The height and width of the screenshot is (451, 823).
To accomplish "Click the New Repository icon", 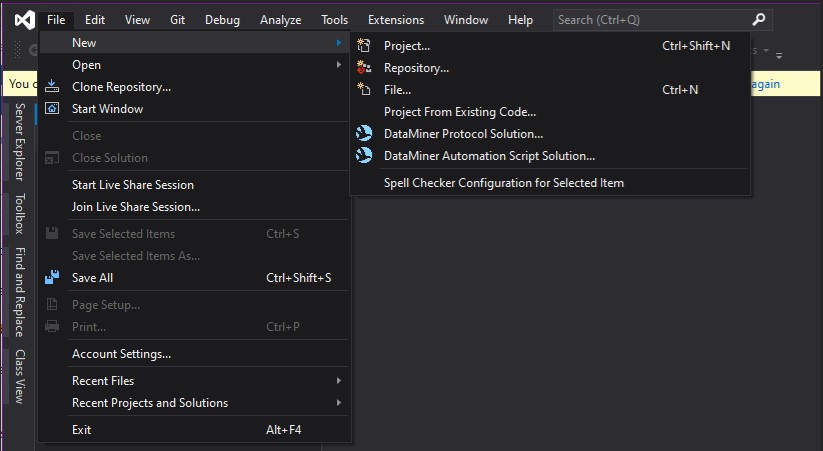I will pyautogui.click(x=364, y=68).
